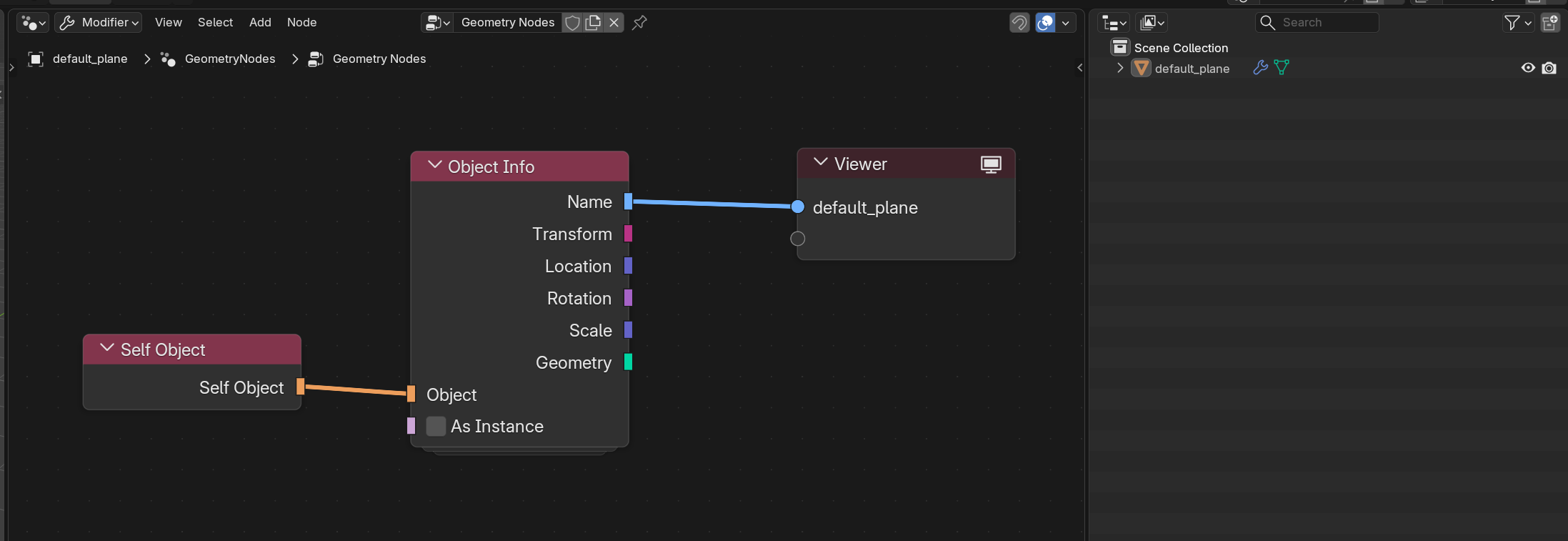1568x541 pixels.
Task: Expand default_plane in the outliner
Action: [1120, 68]
